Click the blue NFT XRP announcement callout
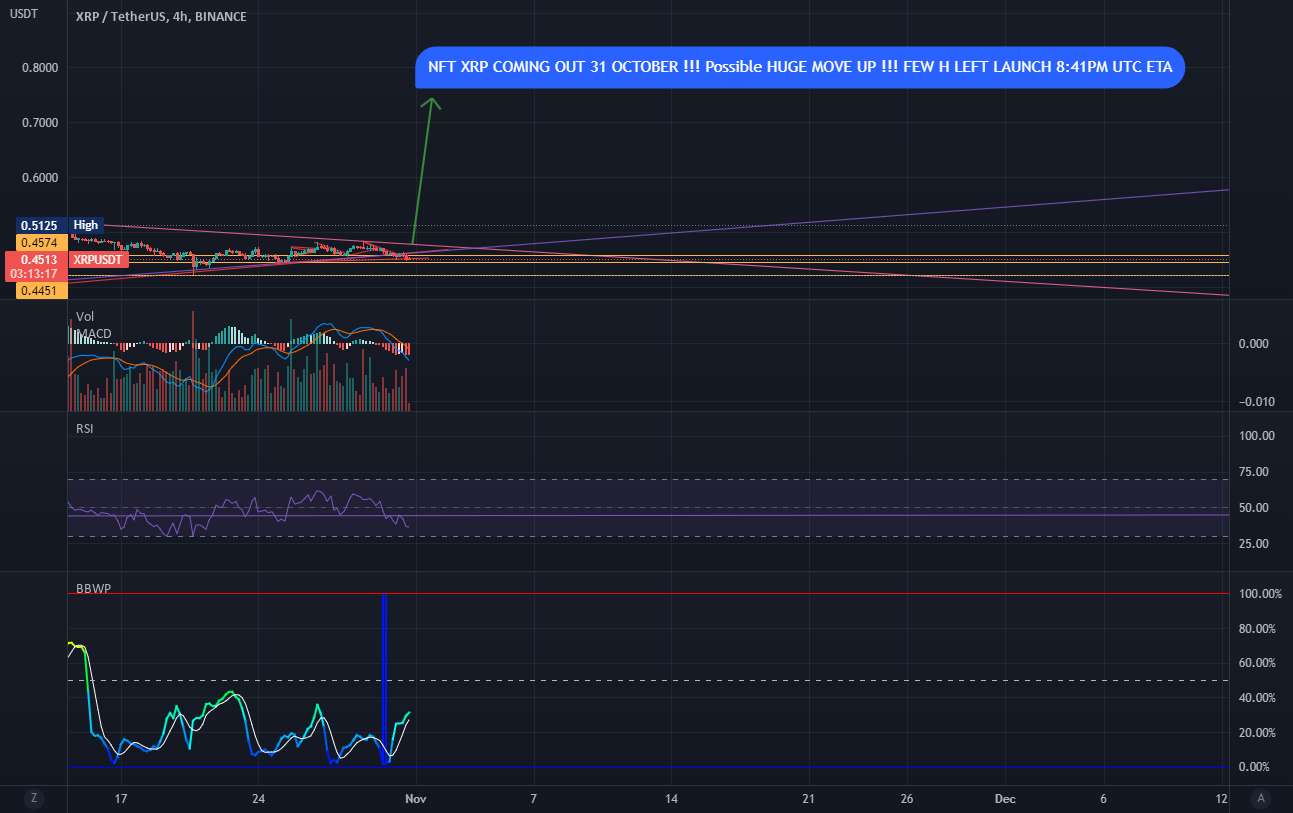Image resolution: width=1293 pixels, height=813 pixels. coord(800,68)
